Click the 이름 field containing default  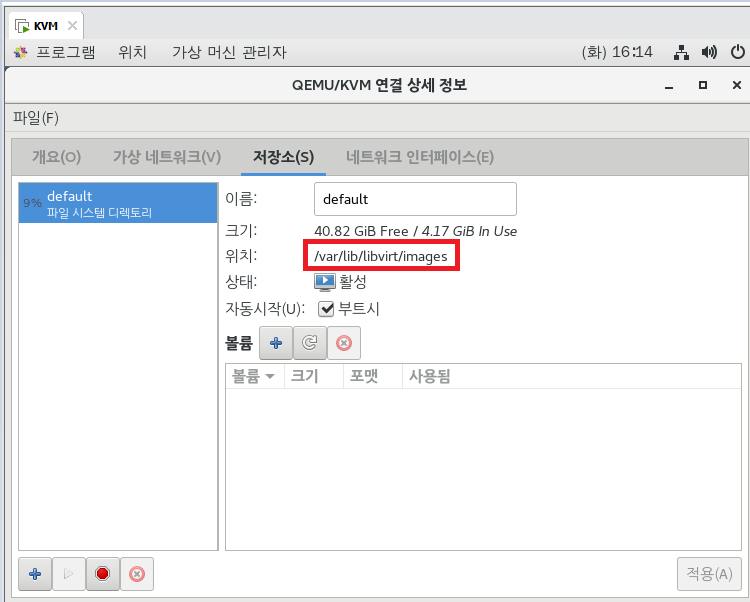415,199
